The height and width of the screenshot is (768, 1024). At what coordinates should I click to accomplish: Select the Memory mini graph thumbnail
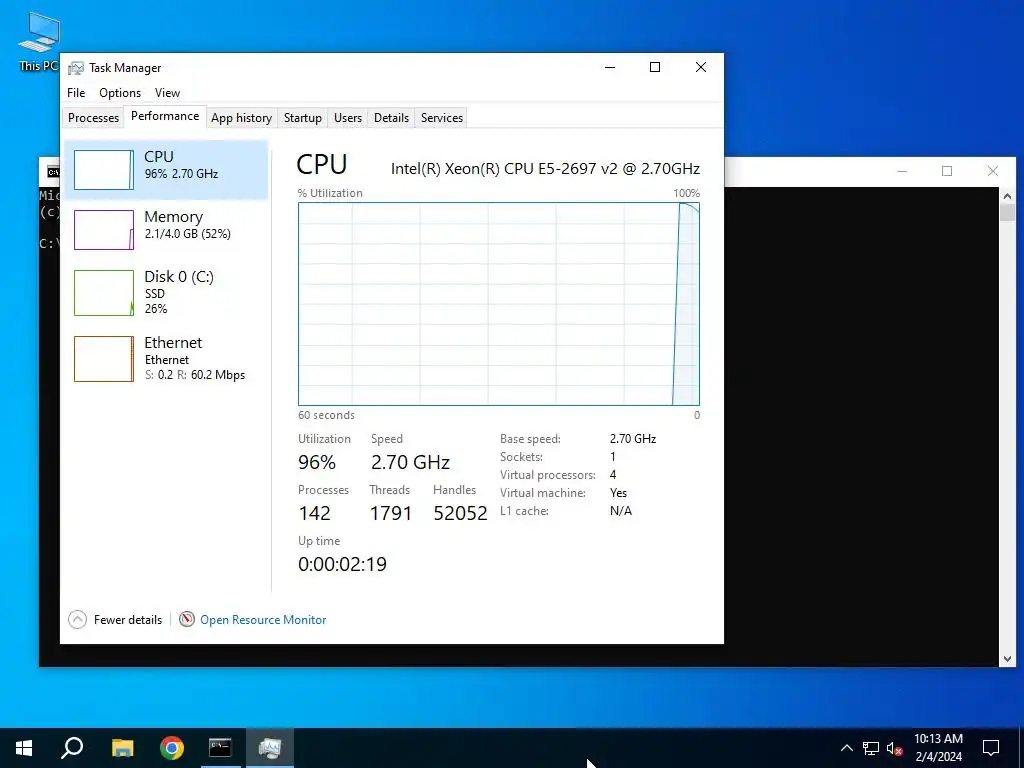click(104, 230)
